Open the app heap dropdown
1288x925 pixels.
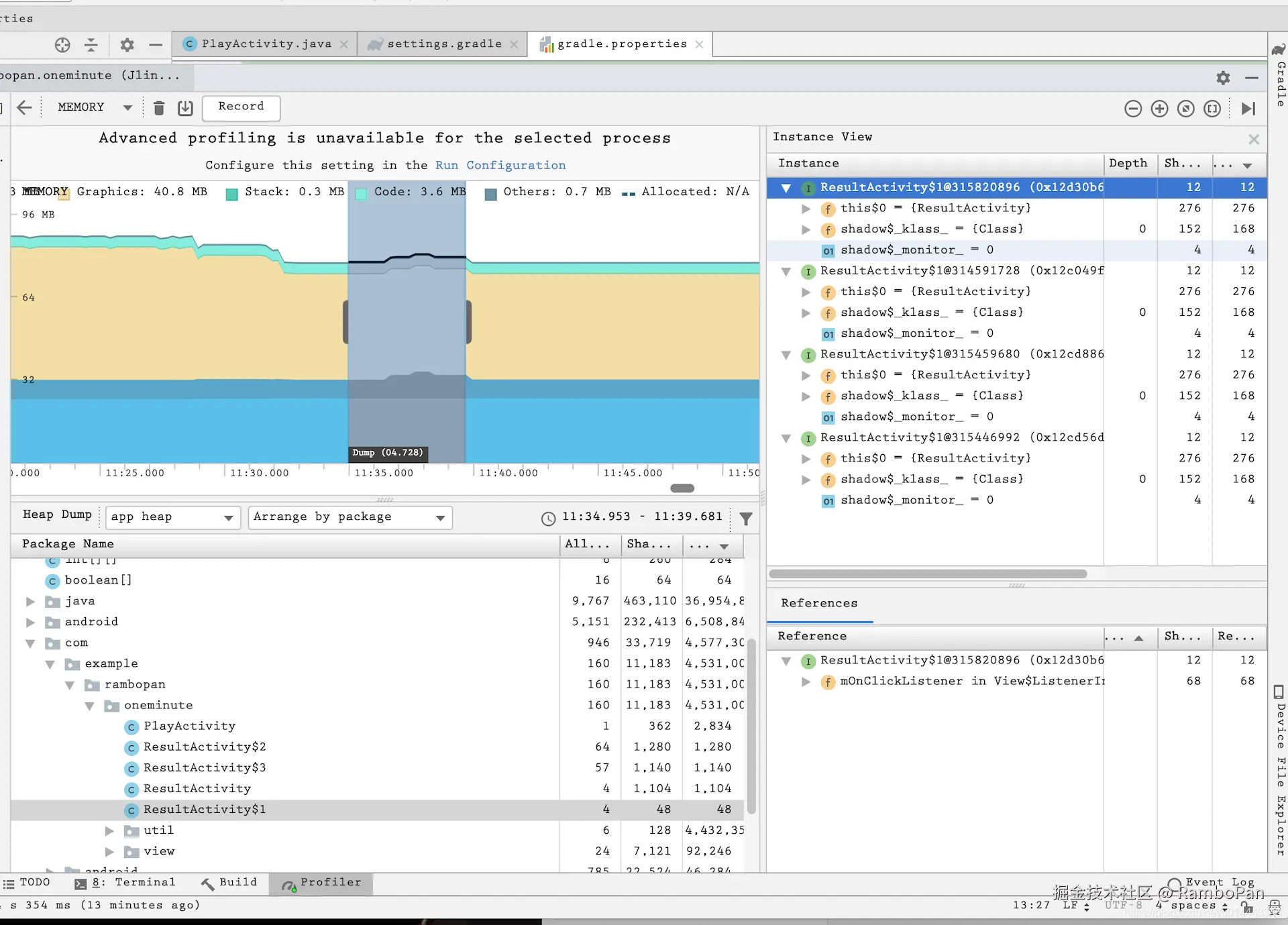[x=172, y=517]
